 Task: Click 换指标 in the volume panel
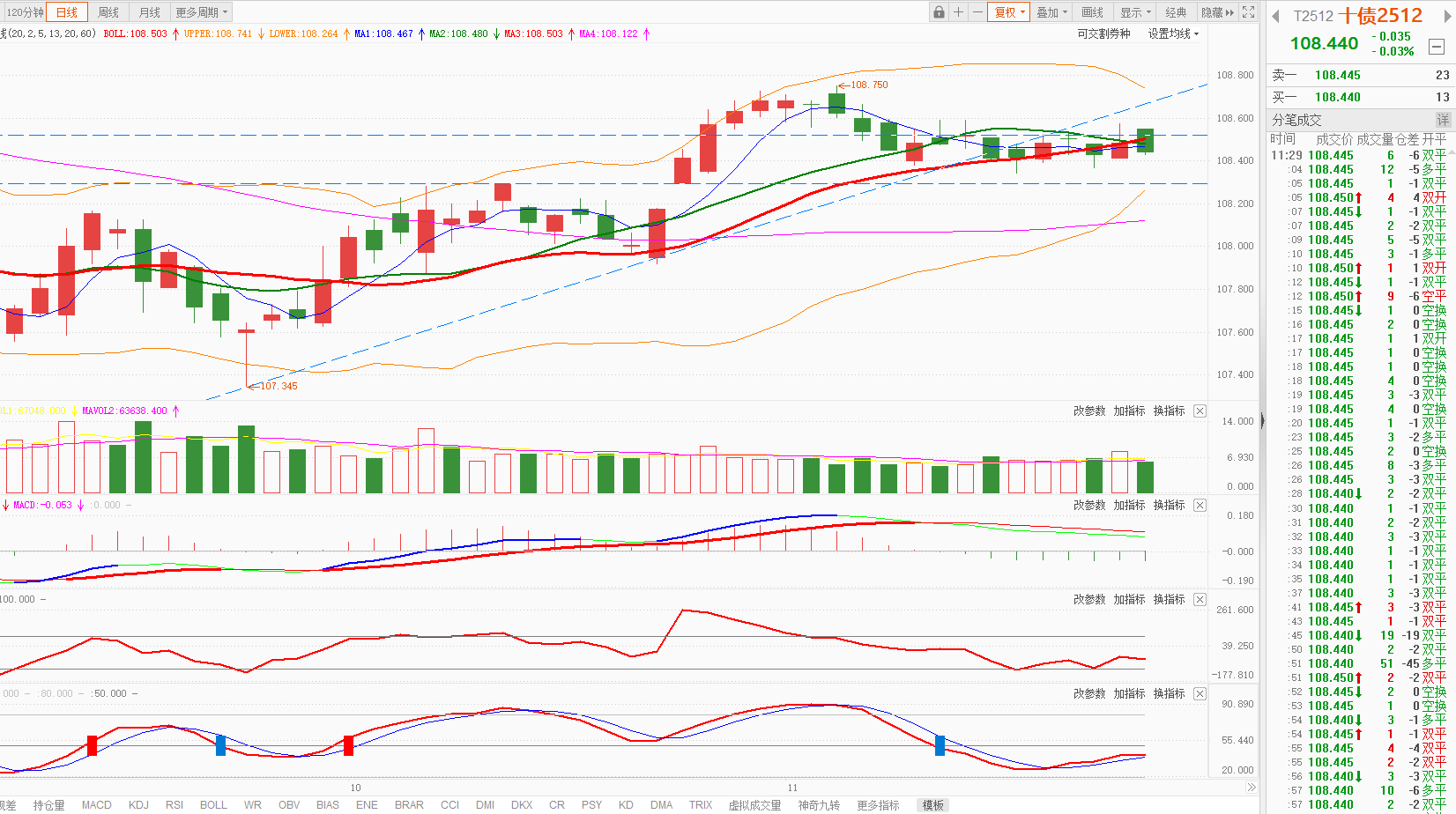(1170, 411)
